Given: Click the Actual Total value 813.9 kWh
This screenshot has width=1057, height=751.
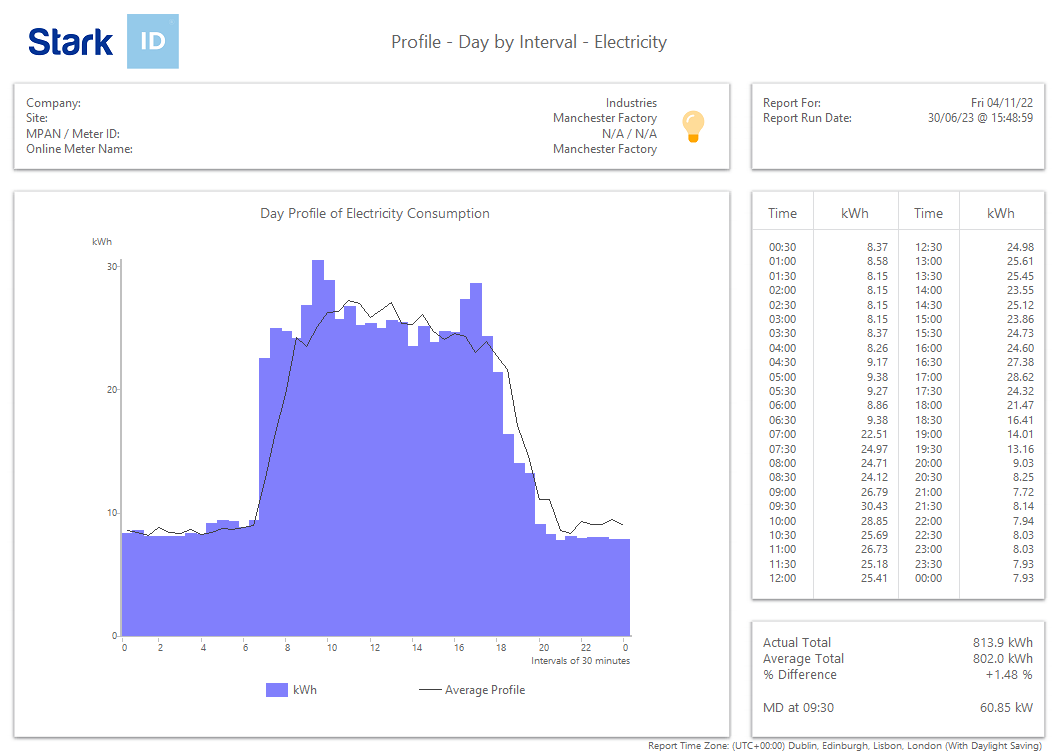Looking at the screenshot, I should pos(1000,642).
